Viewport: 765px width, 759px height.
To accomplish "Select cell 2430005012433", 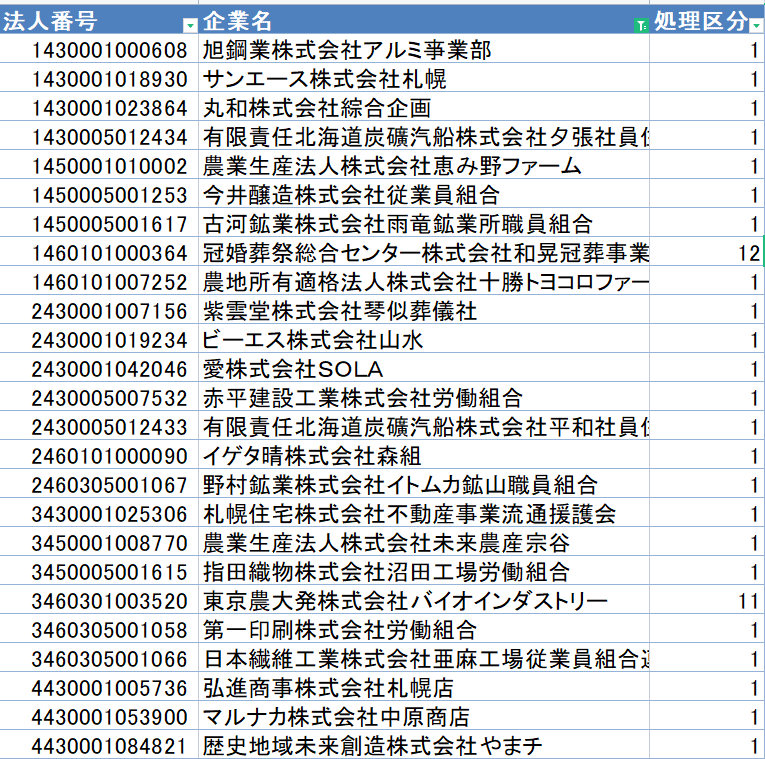I will pos(99,425).
